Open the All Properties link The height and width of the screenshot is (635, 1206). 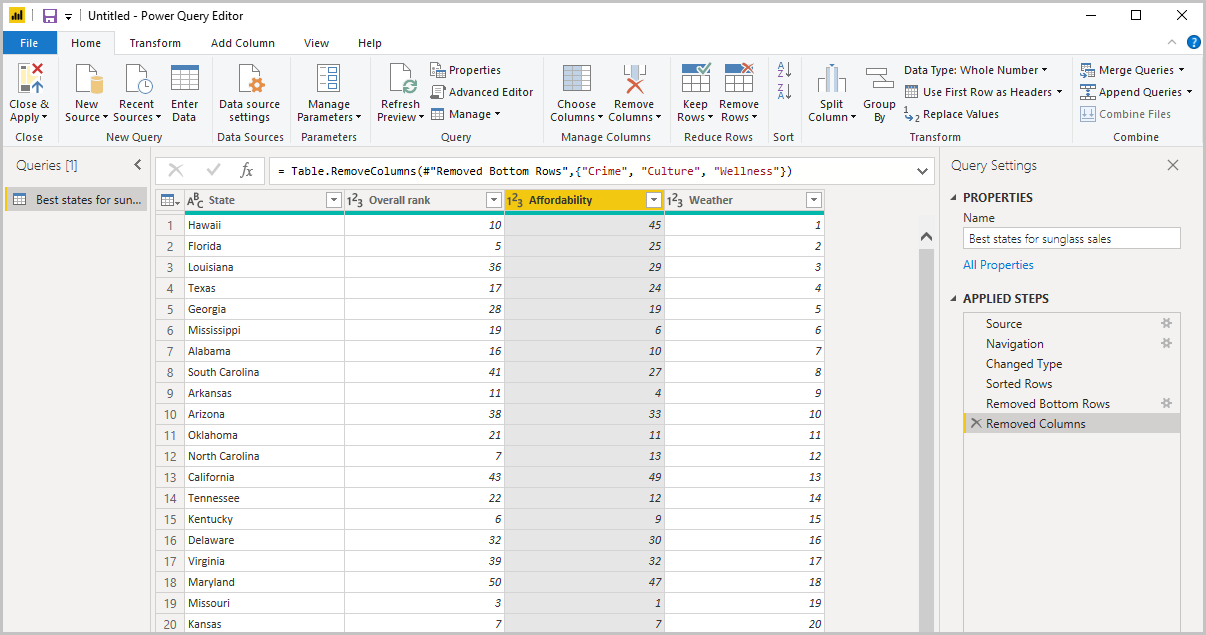pyautogui.click(x=998, y=265)
